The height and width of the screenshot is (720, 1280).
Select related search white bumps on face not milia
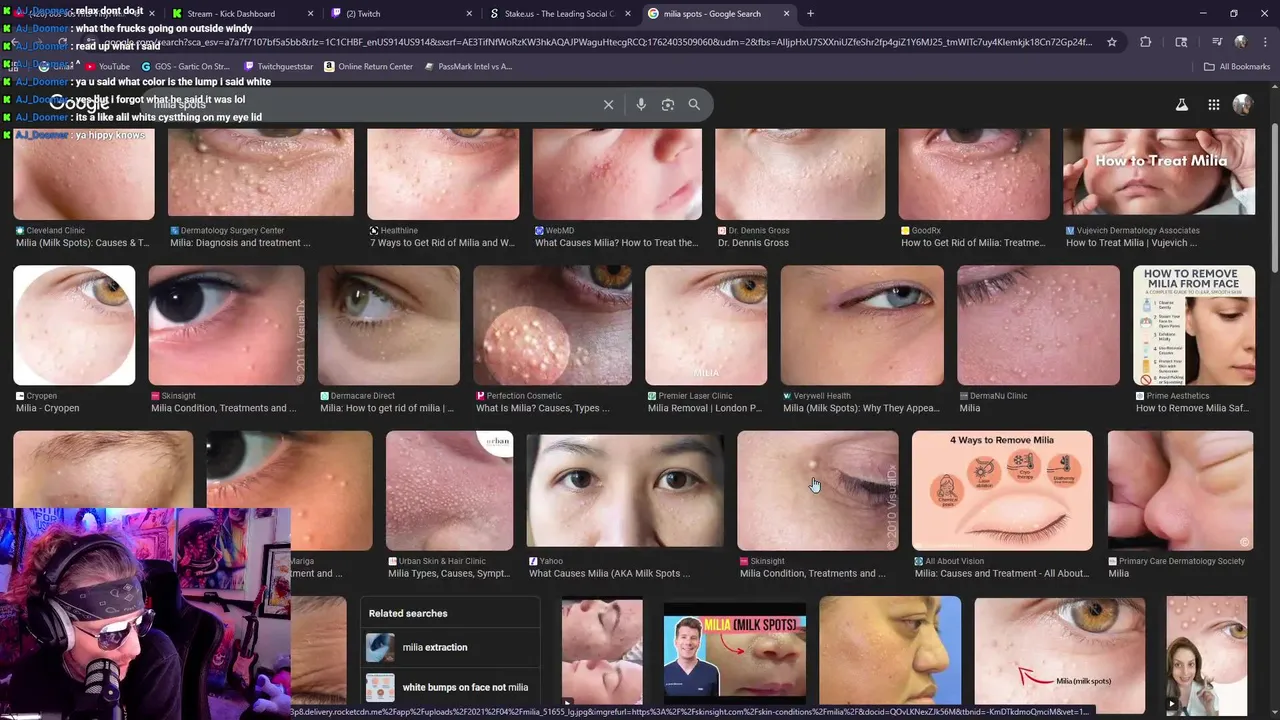(x=450, y=687)
